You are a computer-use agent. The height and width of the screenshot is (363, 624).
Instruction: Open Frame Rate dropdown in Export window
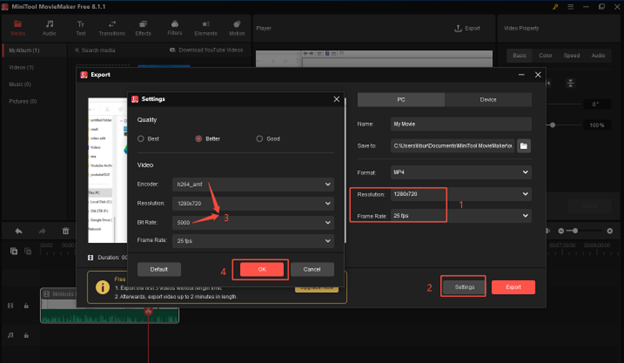[x=461, y=216]
